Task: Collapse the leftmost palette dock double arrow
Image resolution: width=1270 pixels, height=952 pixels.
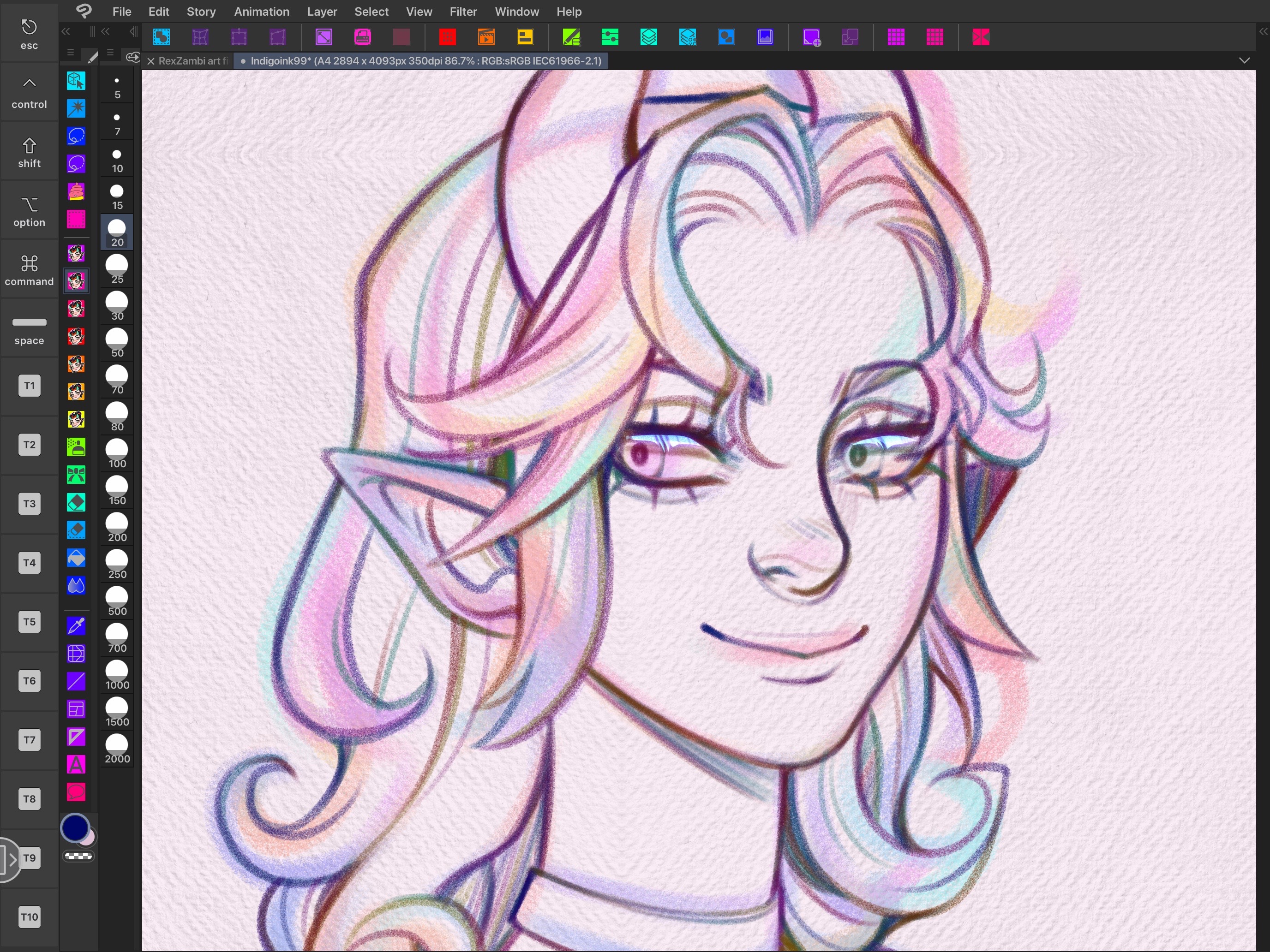Action: 66,31
